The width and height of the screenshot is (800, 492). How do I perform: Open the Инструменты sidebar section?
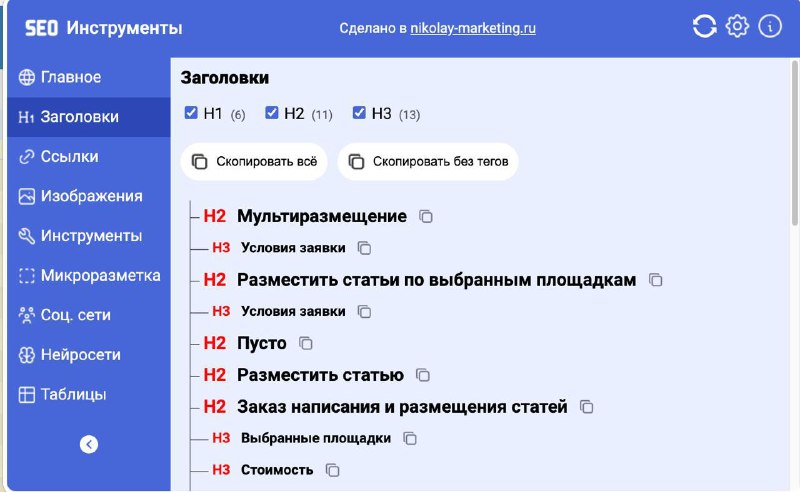coord(89,236)
